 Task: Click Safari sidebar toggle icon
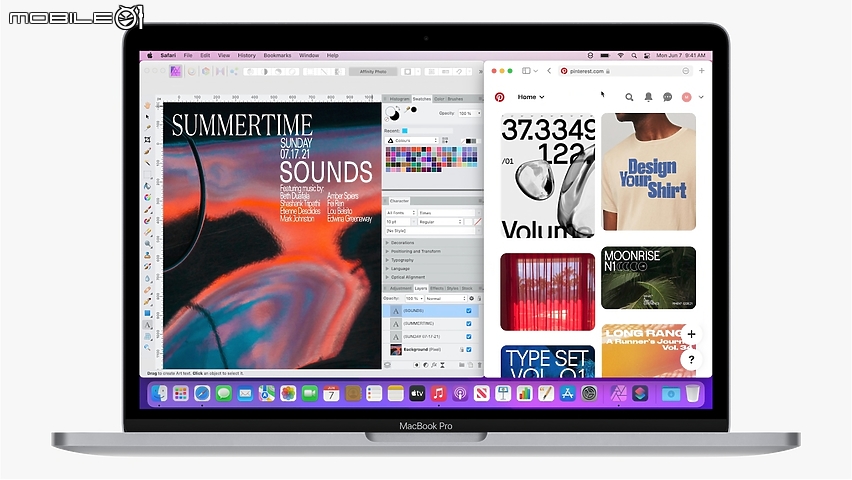point(526,71)
